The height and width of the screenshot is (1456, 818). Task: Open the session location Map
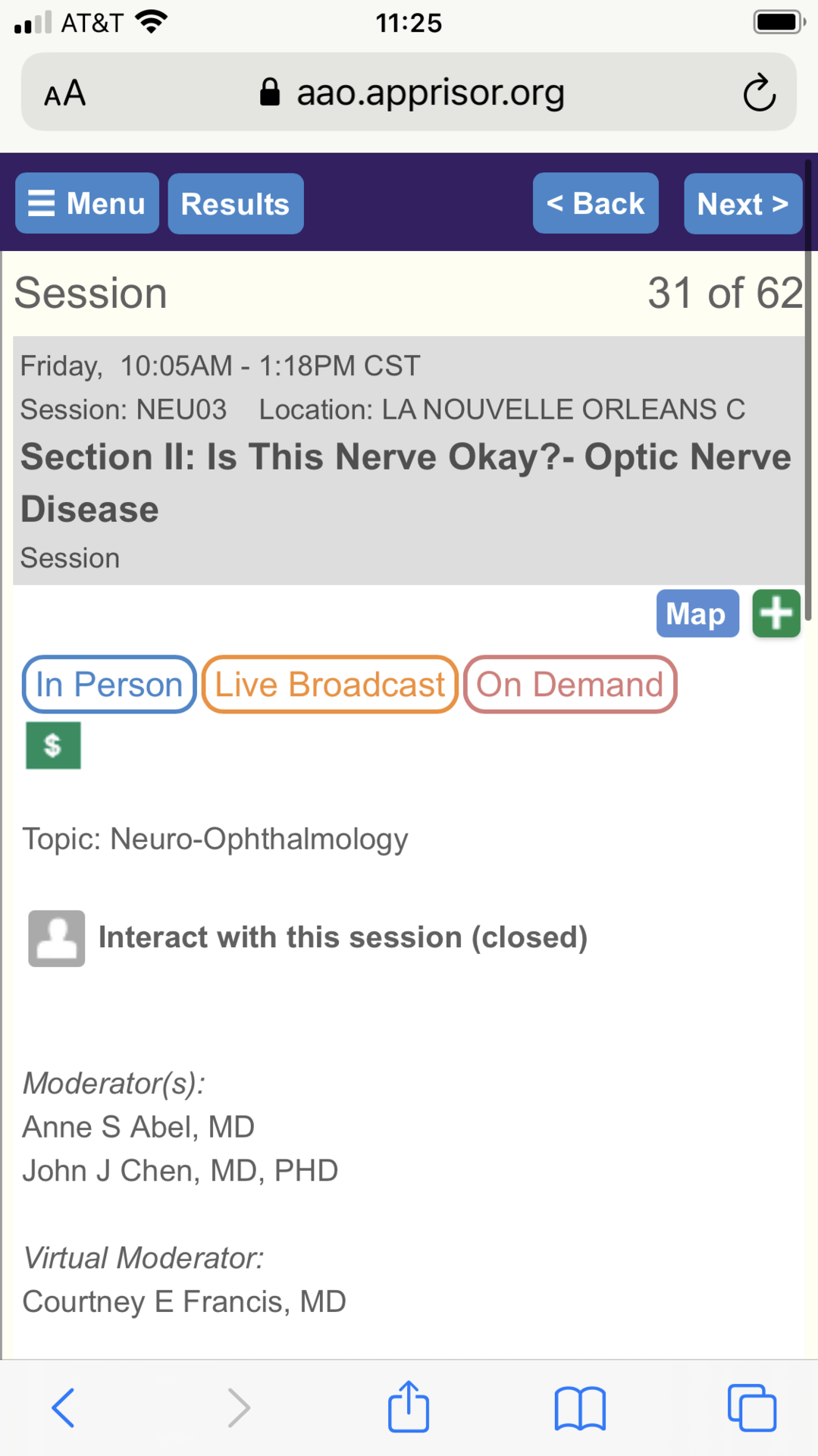697,613
